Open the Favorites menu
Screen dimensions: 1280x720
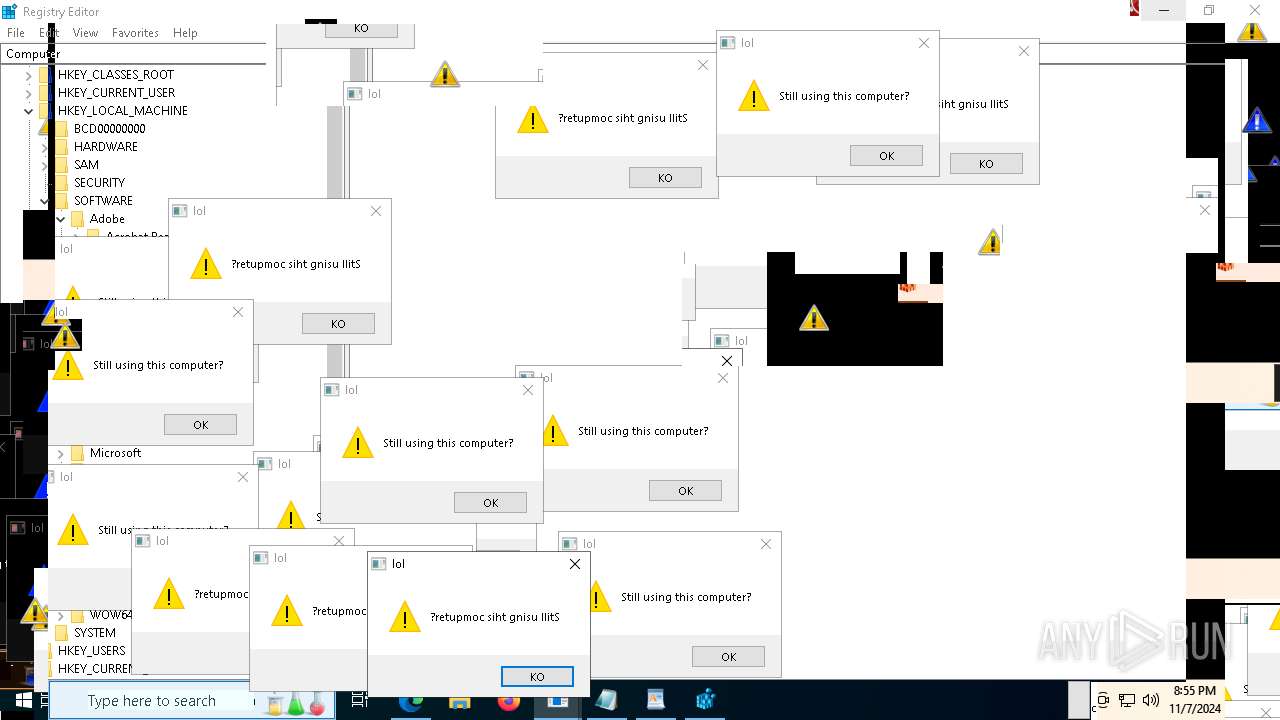click(x=135, y=33)
